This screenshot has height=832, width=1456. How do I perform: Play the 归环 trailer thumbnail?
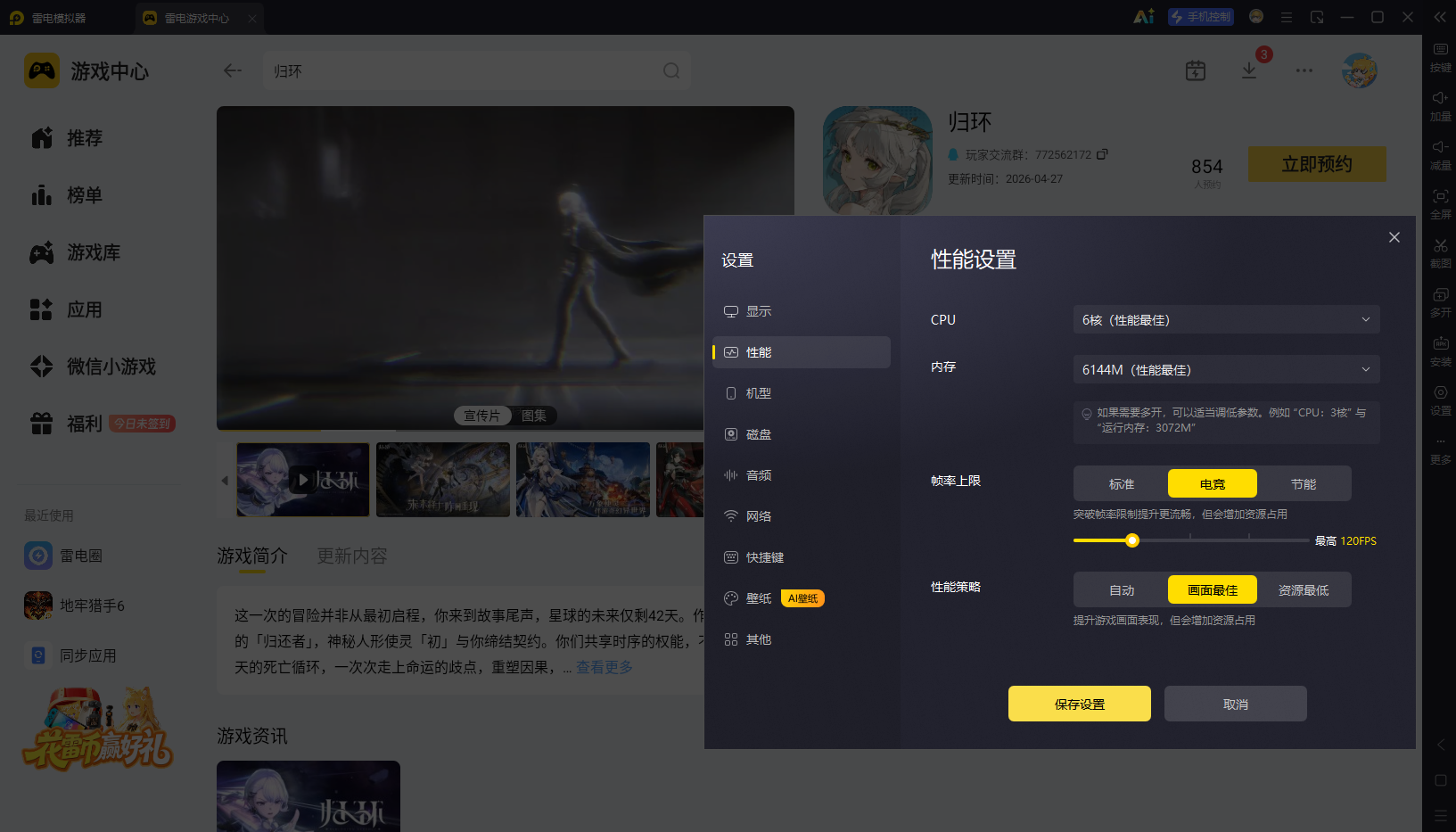[x=303, y=480]
